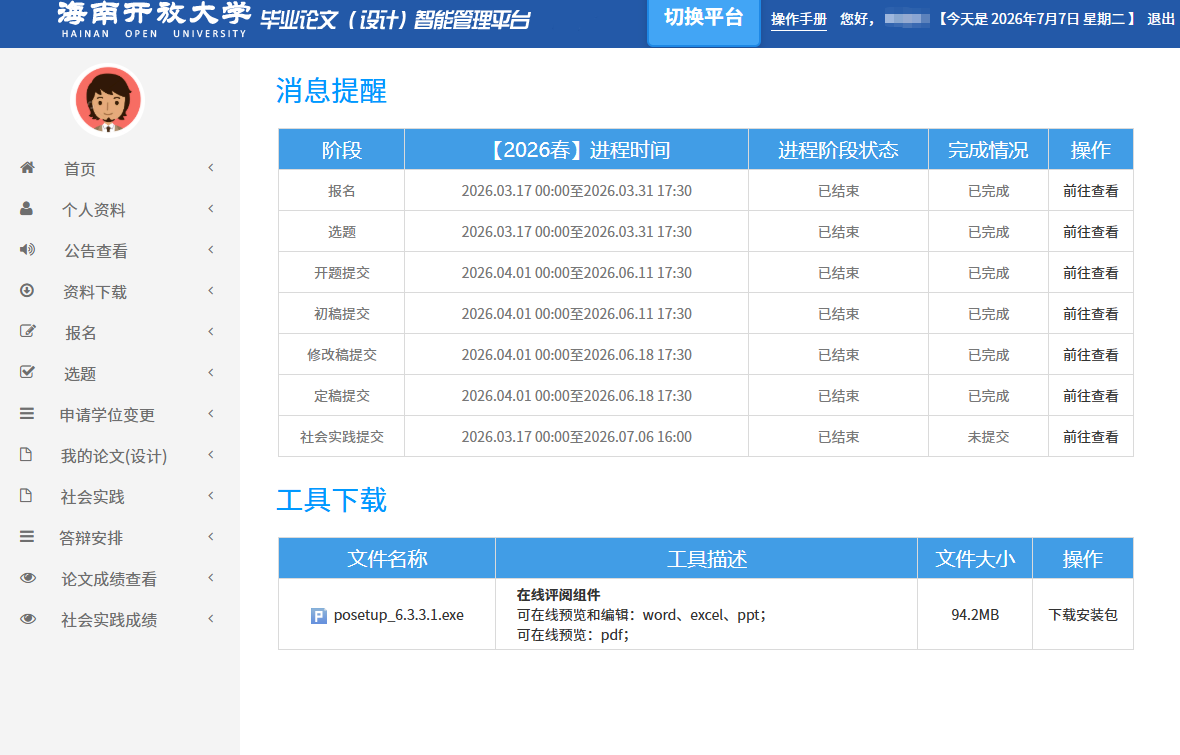Viewport: 1180px width, 755px height.
Task: Click the checkmark icon beside 选题
Action: [x=27, y=372]
